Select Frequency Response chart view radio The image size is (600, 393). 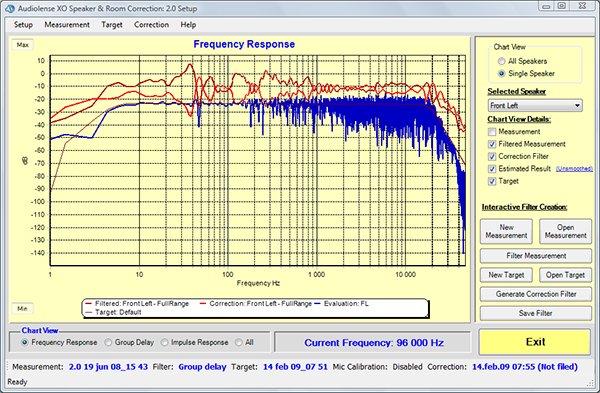point(25,342)
